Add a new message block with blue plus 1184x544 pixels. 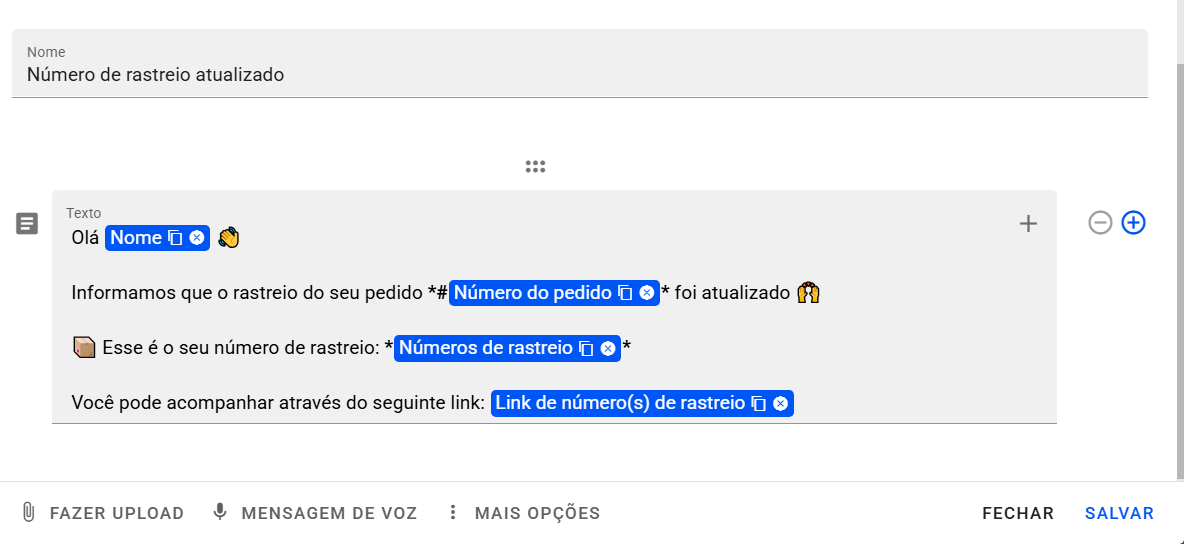[1133, 223]
